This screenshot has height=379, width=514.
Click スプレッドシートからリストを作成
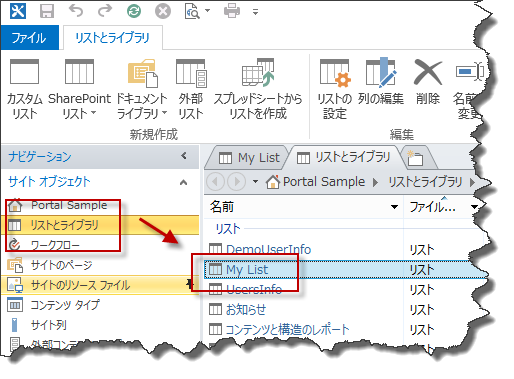[258, 89]
